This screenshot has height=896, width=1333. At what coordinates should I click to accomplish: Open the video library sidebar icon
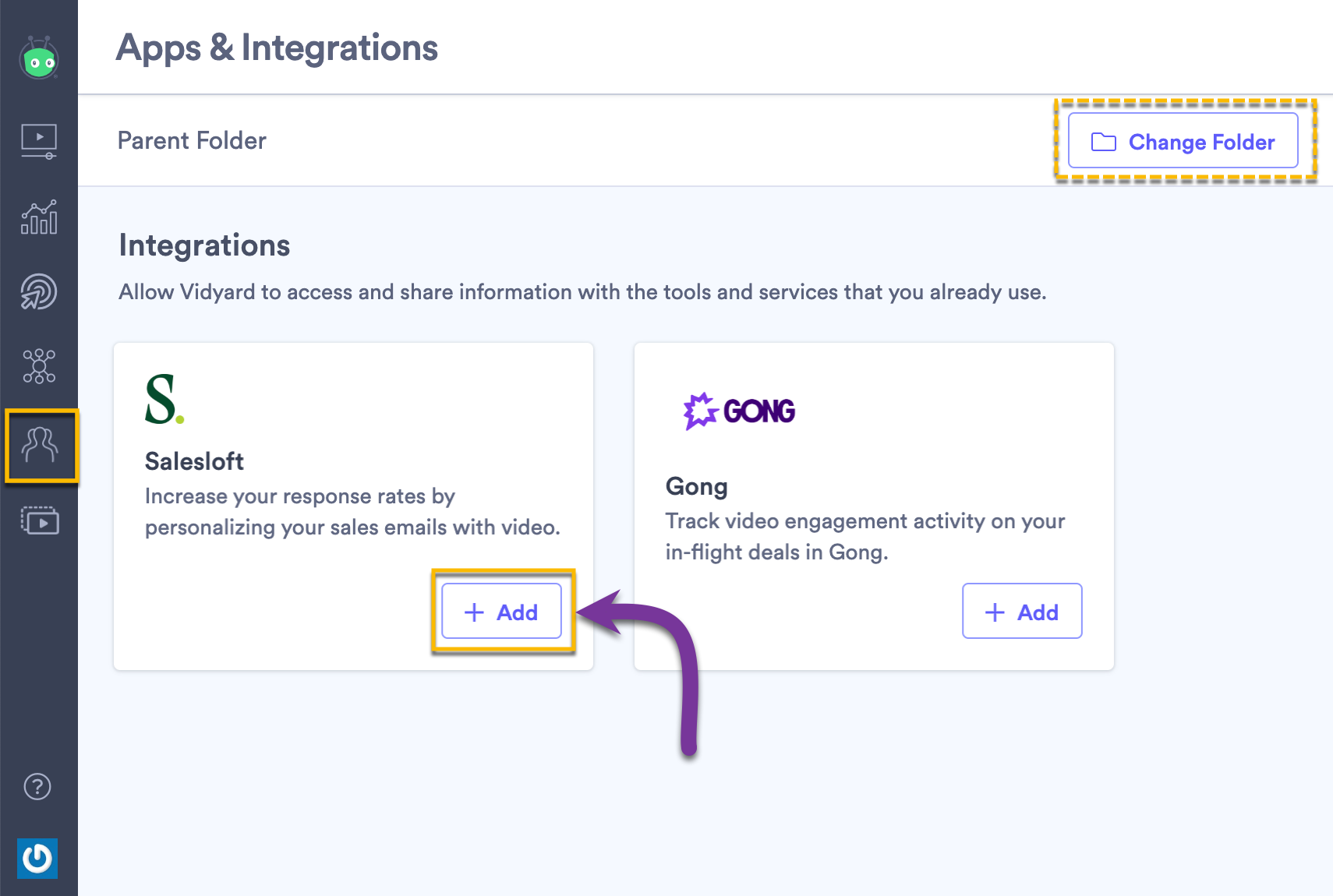pyautogui.click(x=39, y=141)
